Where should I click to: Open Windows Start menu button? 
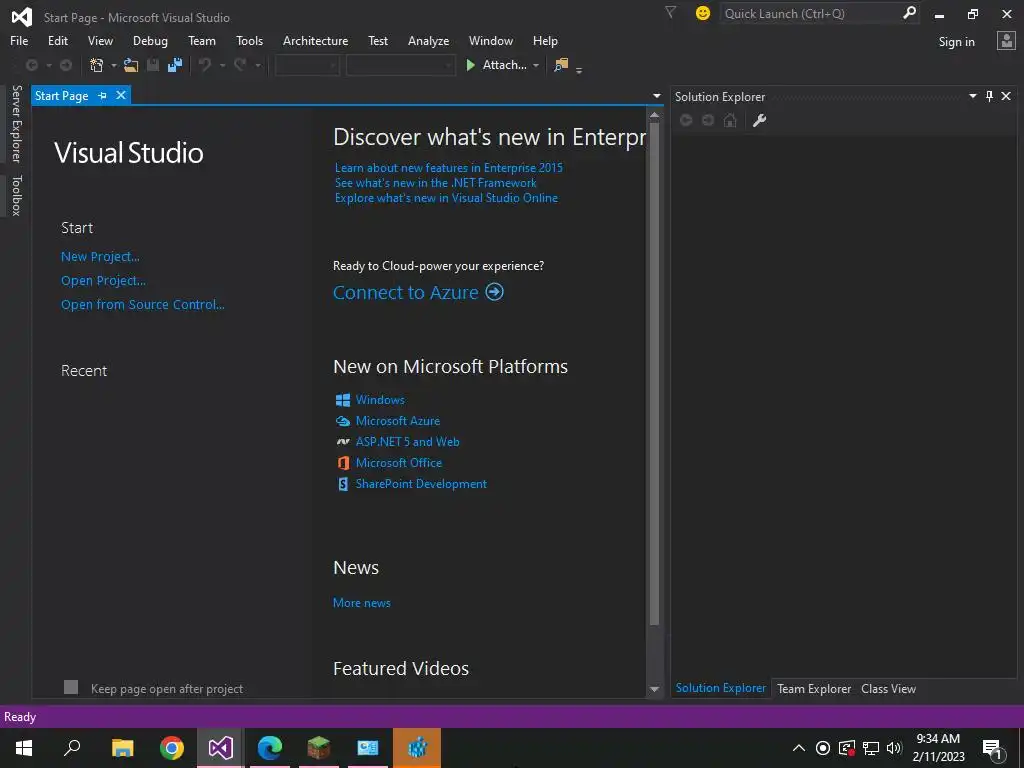coord(24,748)
